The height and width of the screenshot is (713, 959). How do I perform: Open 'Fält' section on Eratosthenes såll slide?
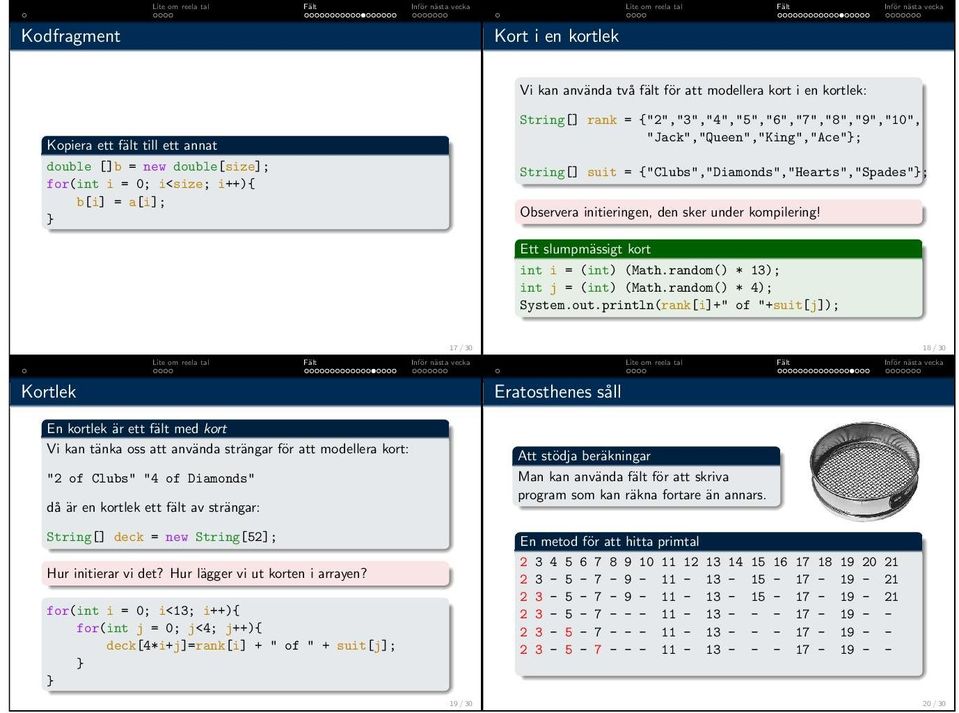click(783, 362)
